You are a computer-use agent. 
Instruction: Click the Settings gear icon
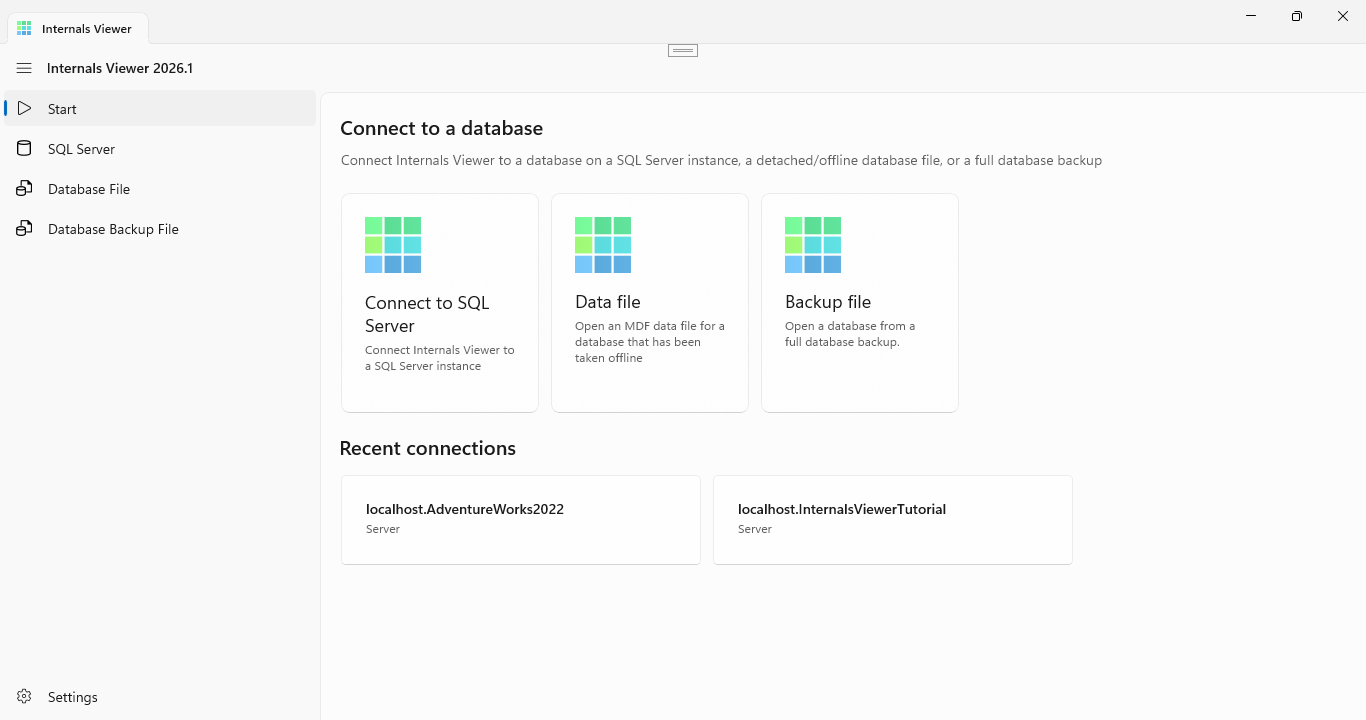point(24,696)
